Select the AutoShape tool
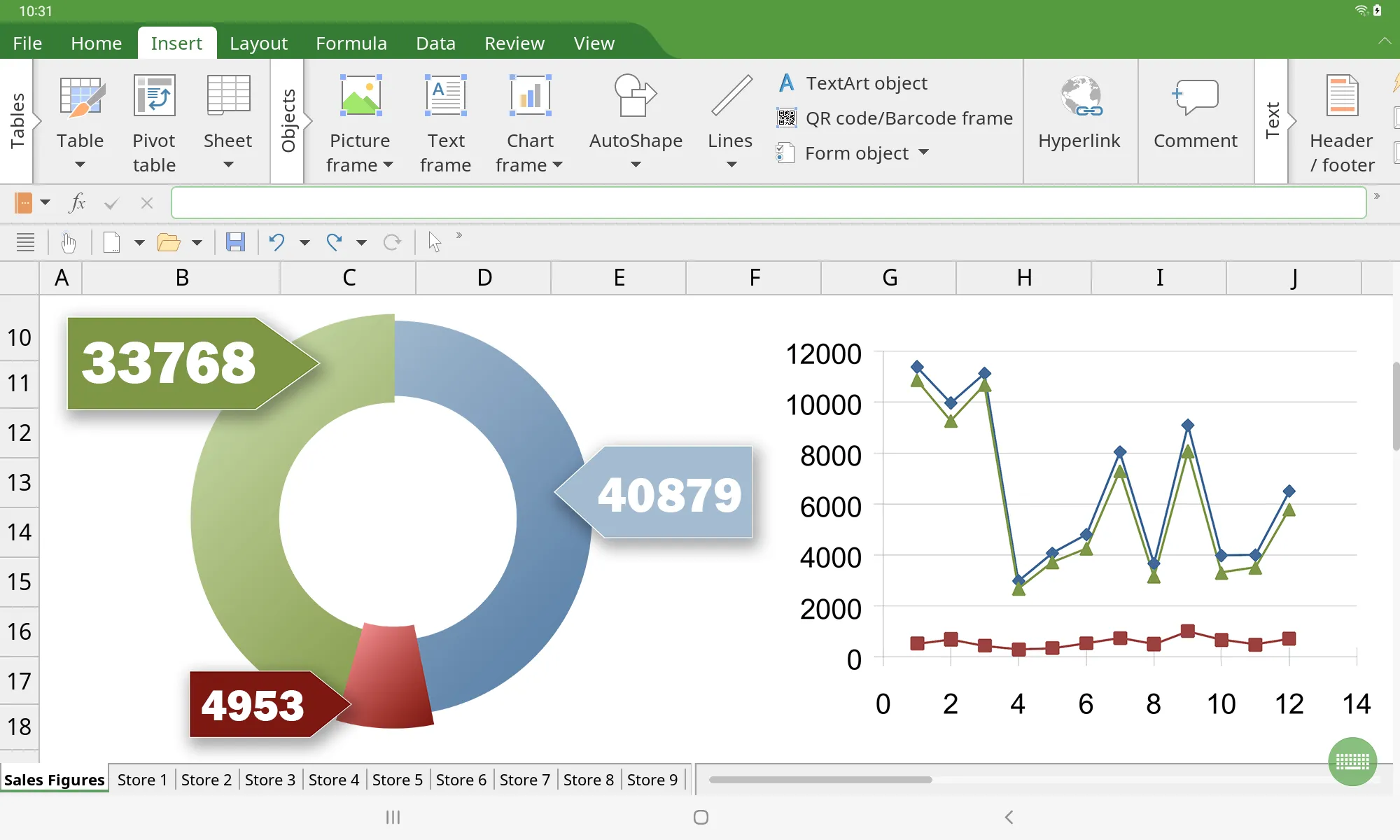Viewport: 1400px width, 840px height. (x=635, y=118)
